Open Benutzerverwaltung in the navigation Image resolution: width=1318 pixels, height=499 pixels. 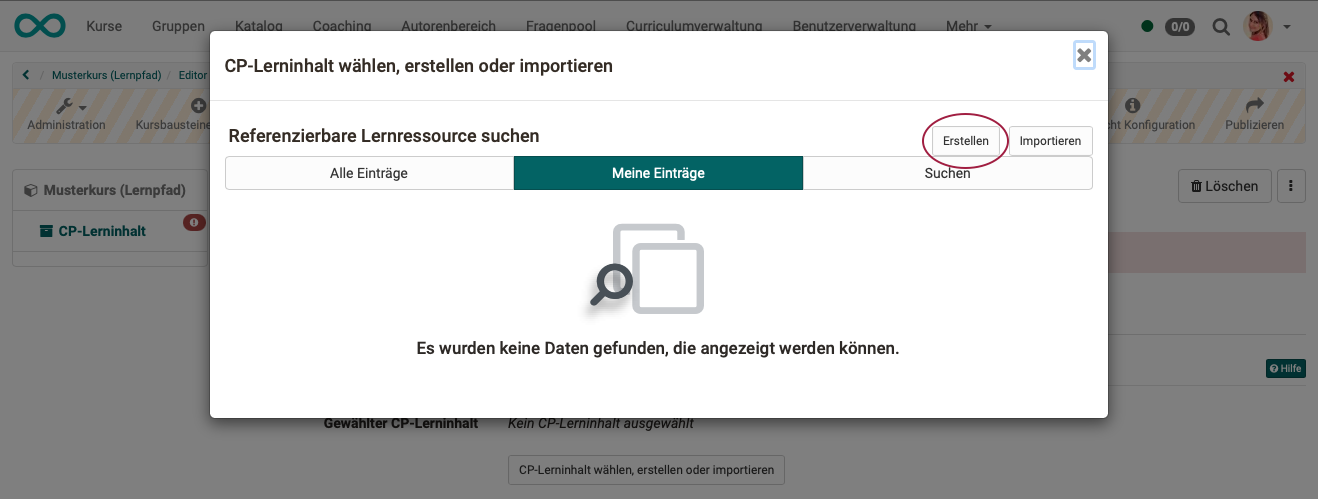tap(853, 26)
